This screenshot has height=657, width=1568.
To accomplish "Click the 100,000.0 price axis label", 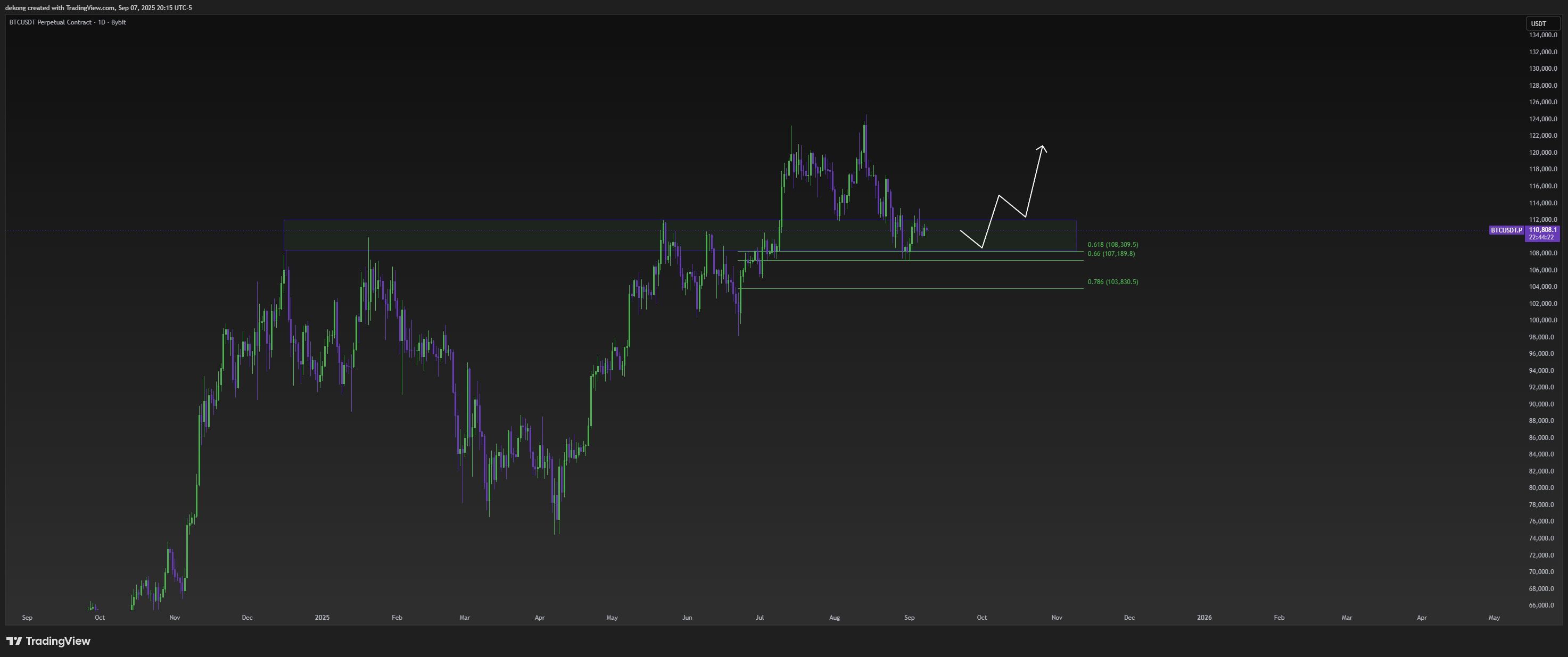I will [x=1543, y=321].
